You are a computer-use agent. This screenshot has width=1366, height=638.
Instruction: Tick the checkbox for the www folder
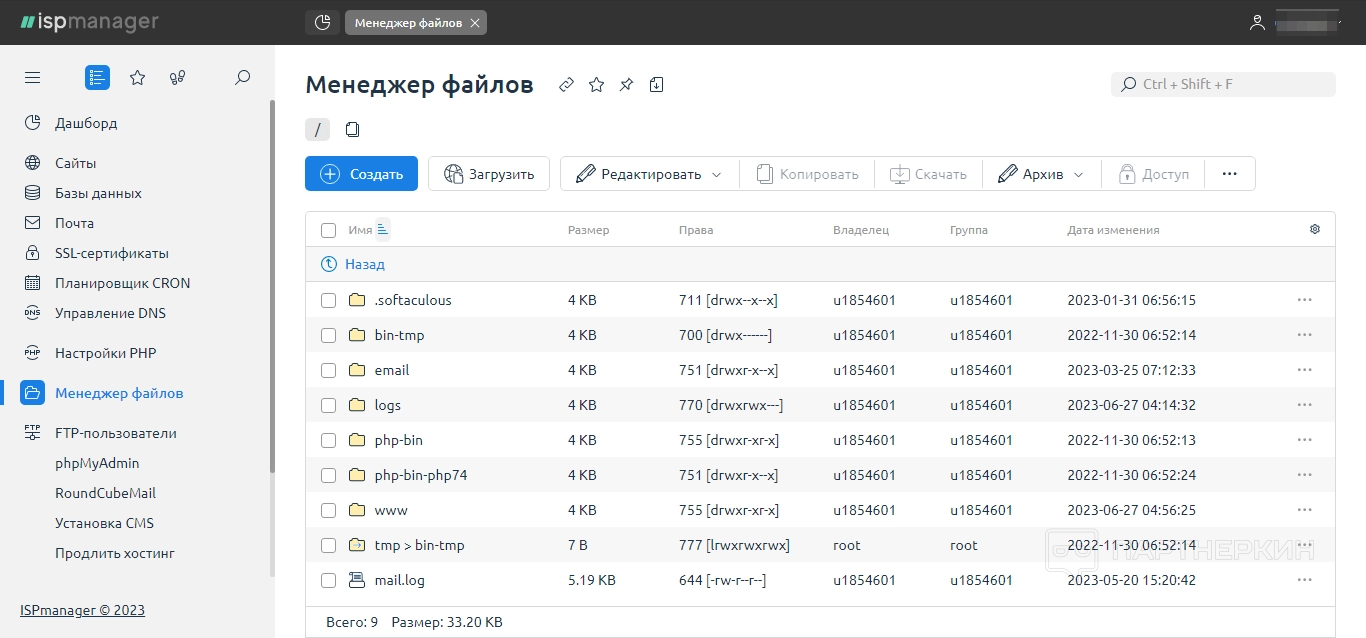pyautogui.click(x=328, y=510)
